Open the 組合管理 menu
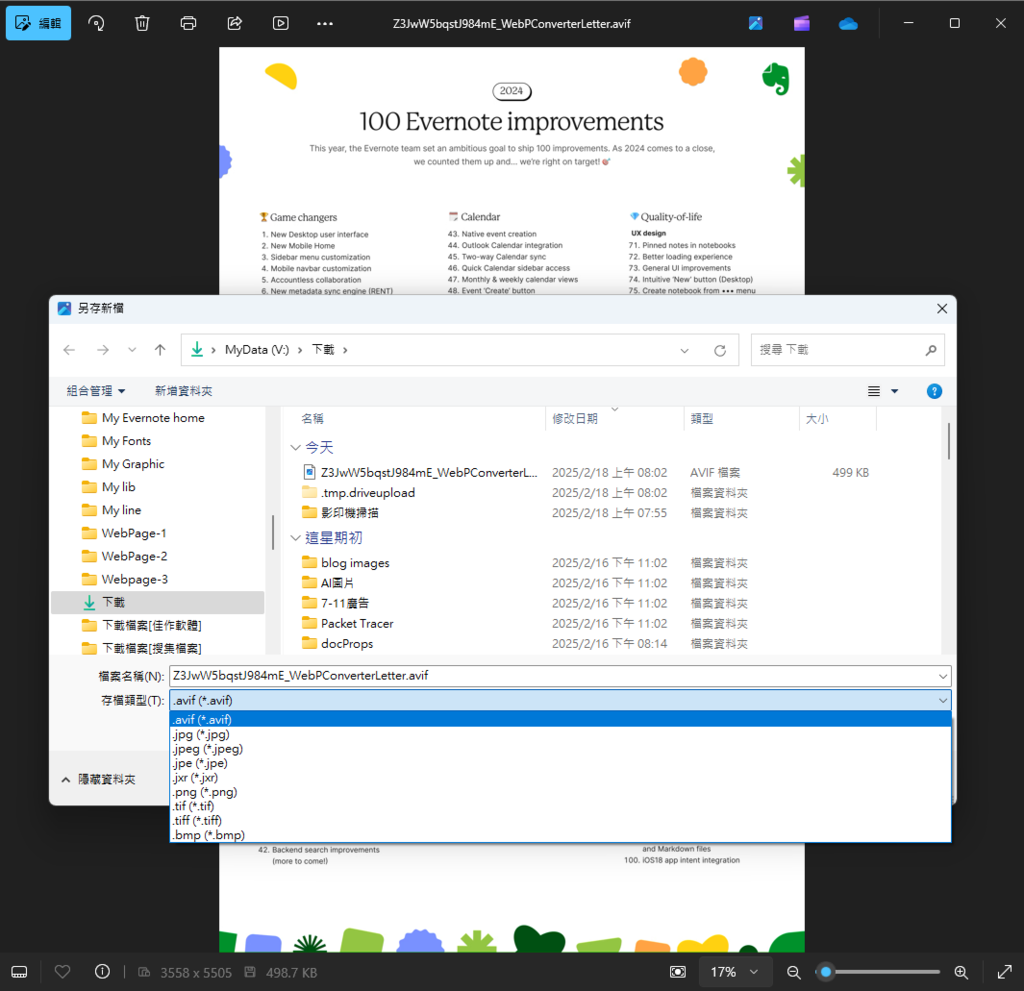The width and height of the screenshot is (1024, 991). click(x=95, y=391)
